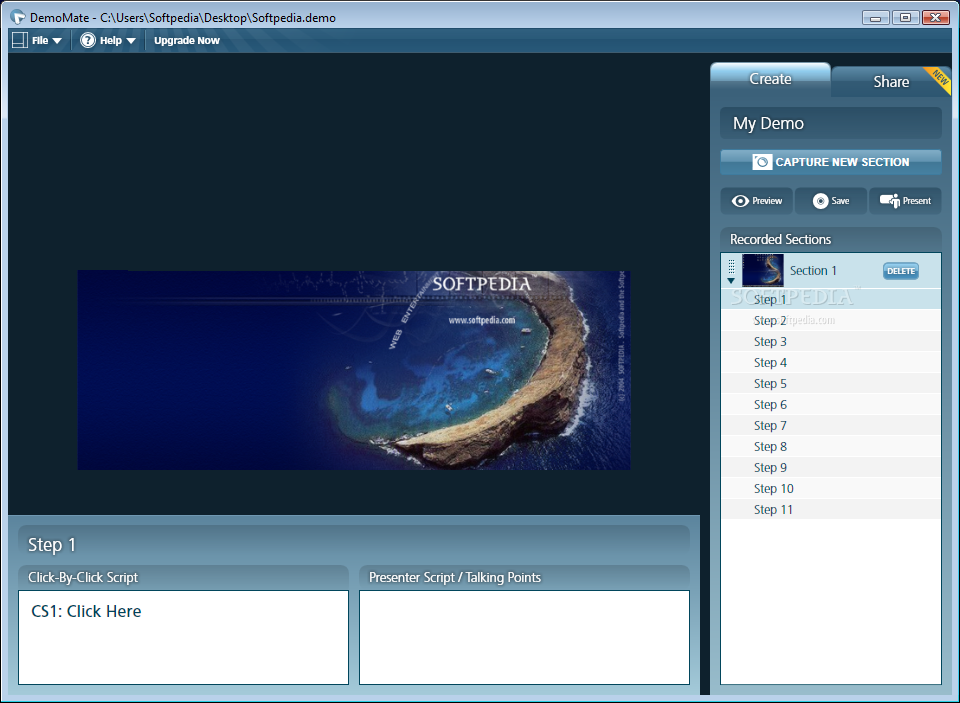960x703 pixels.
Task: Open the Help menu
Action: (x=108, y=40)
